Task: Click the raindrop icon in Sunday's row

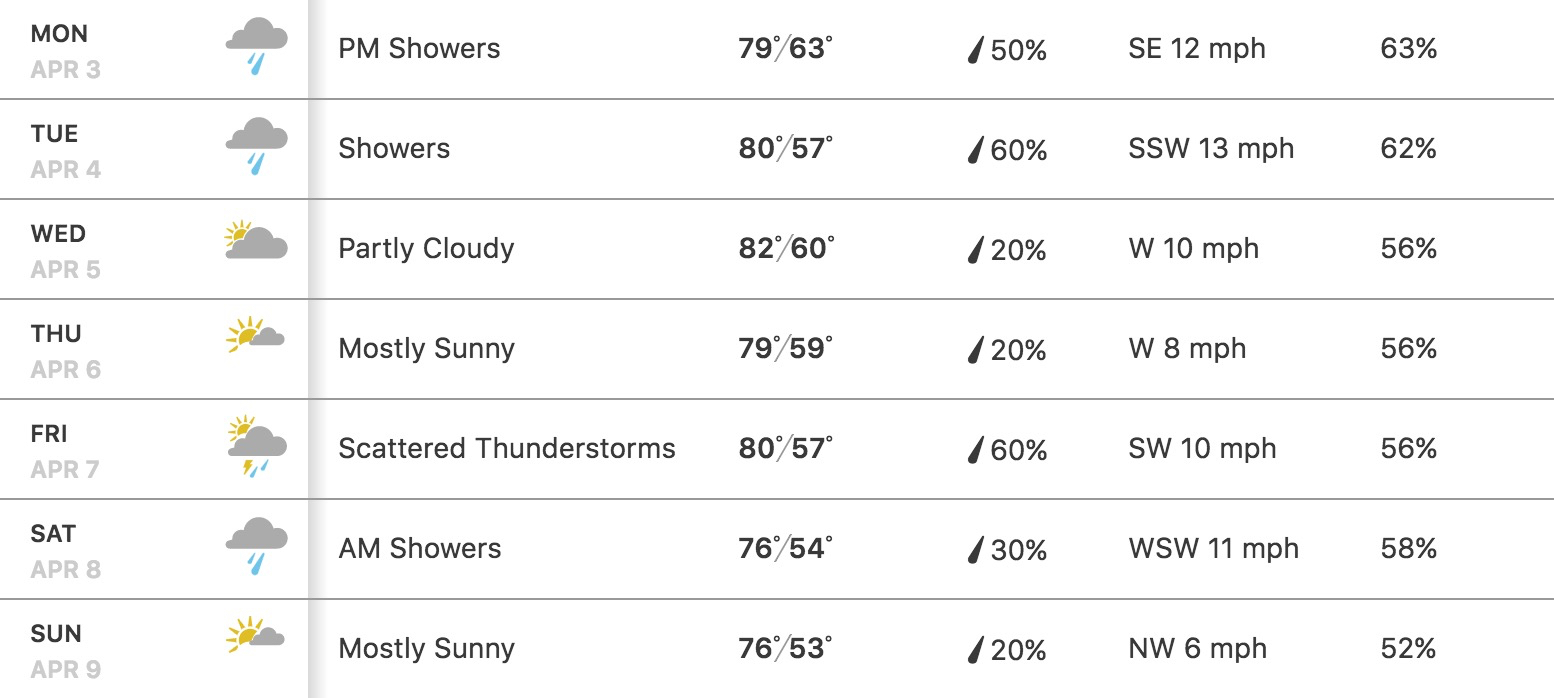Action: click(976, 650)
